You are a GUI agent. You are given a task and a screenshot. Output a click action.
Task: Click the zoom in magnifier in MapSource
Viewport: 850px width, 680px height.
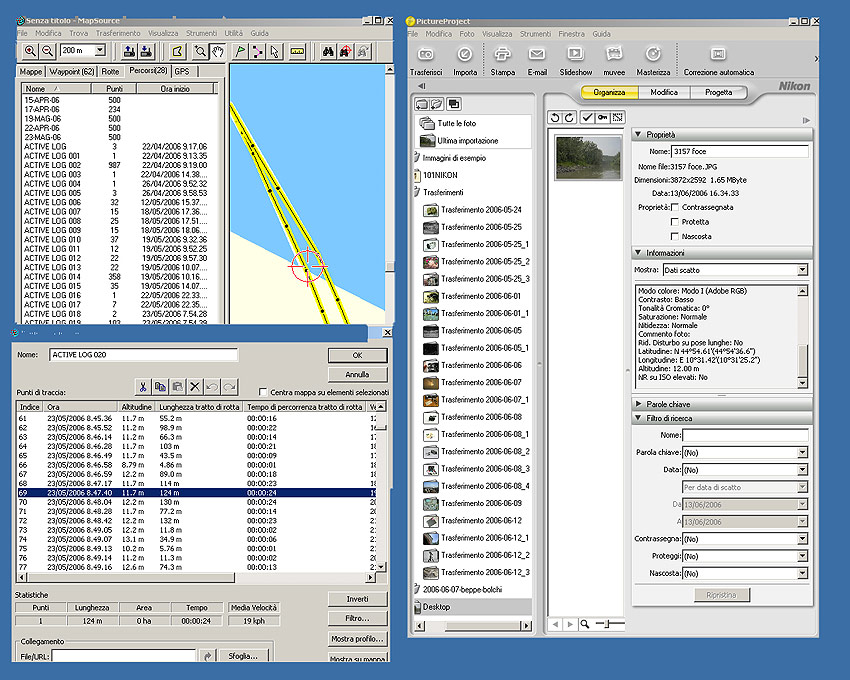pos(30,52)
